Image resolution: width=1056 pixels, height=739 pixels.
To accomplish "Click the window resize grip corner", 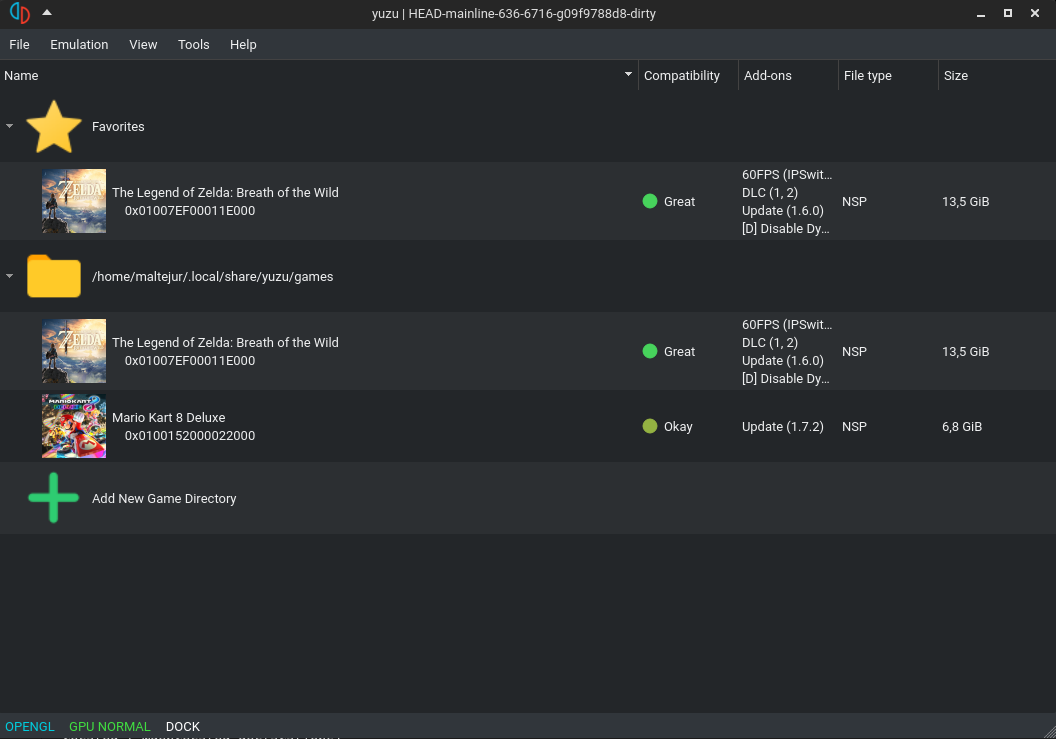I will (1049, 732).
